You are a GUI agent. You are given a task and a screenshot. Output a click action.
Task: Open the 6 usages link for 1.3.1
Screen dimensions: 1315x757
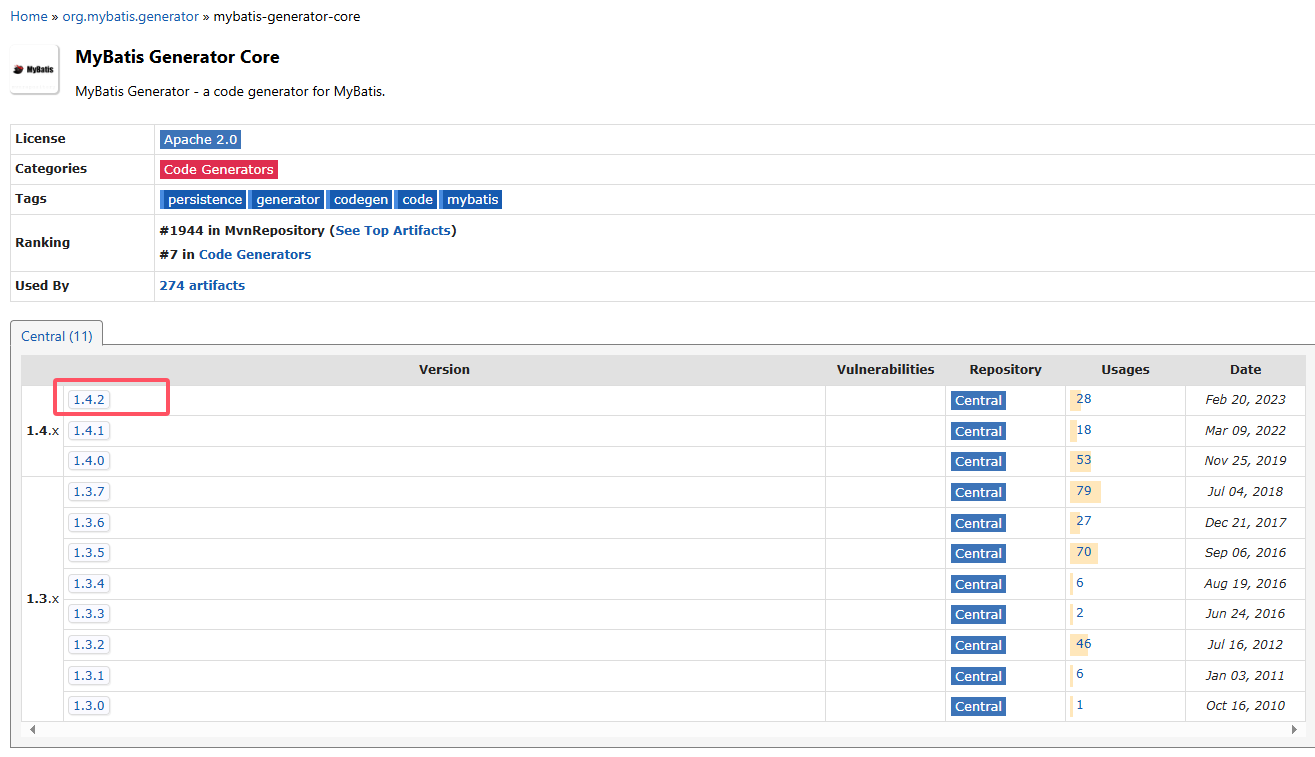1080,674
